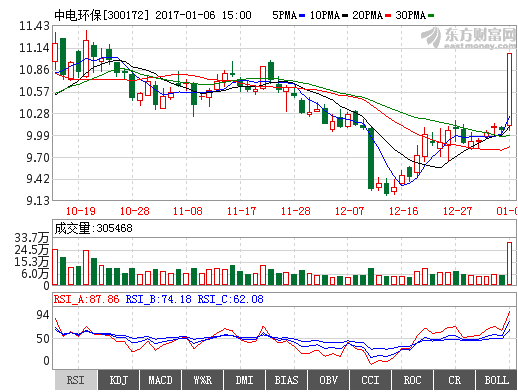Click the RSI_A:87.86 value
This screenshot has height=392, width=518.
tap(86, 299)
